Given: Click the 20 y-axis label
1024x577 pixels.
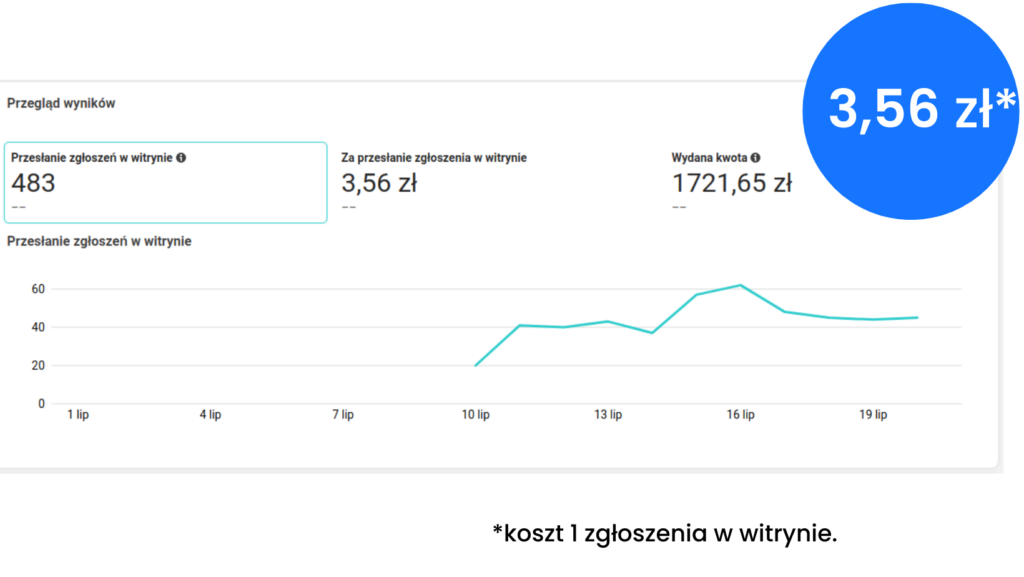Looking at the screenshot, I should pos(38,366).
